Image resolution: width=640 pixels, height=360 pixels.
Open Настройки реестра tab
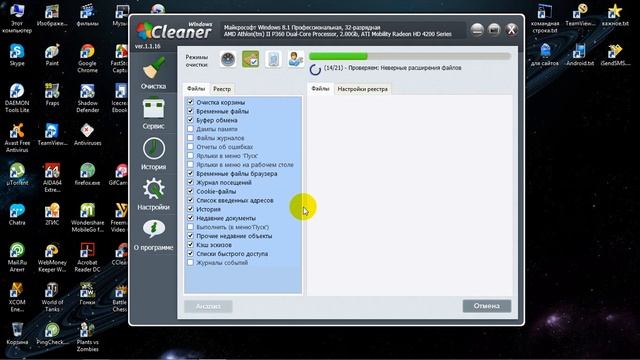362,89
